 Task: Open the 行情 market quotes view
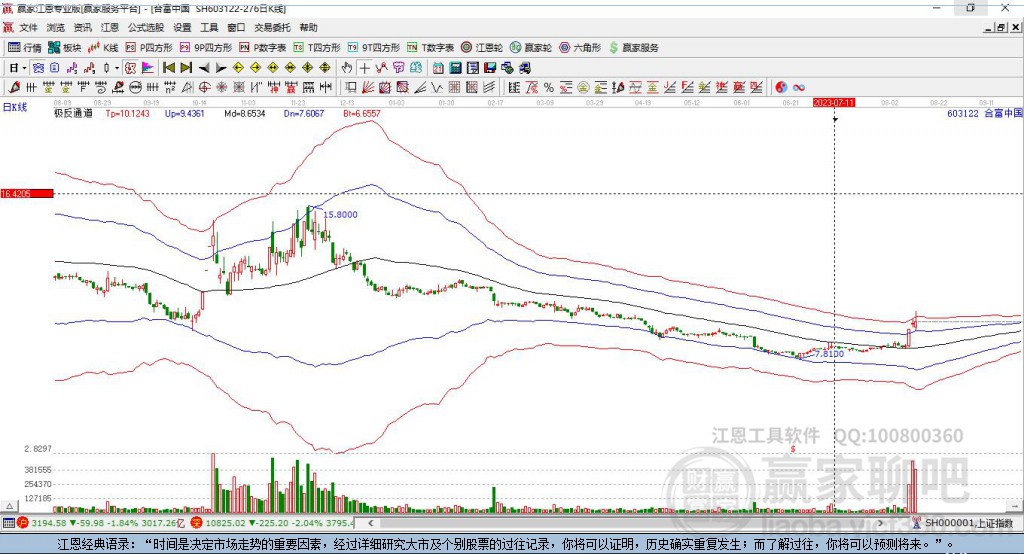pos(24,48)
